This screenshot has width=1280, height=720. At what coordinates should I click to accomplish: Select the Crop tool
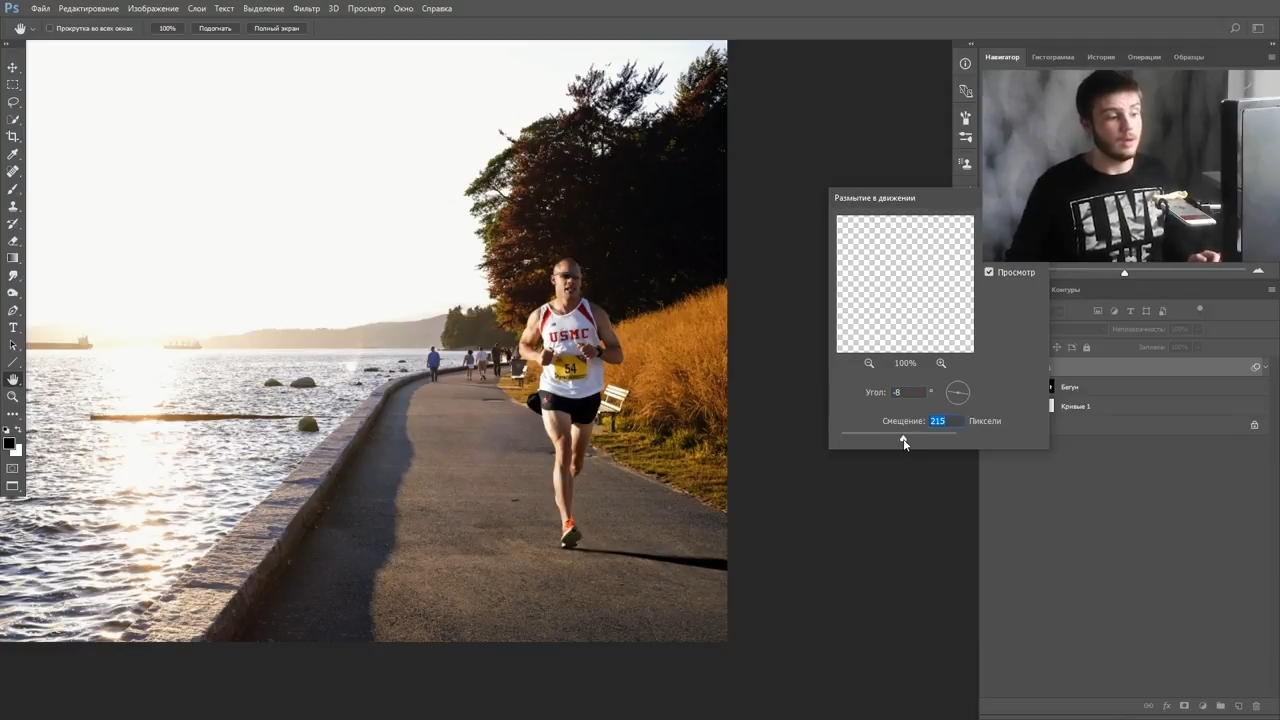pos(13,137)
